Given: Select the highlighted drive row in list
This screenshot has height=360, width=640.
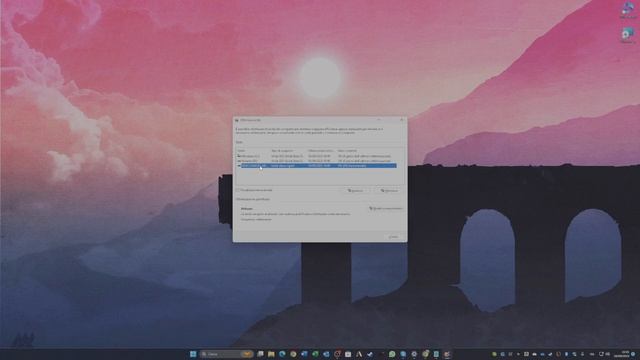Looking at the screenshot, I should pyautogui.click(x=317, y=166).
